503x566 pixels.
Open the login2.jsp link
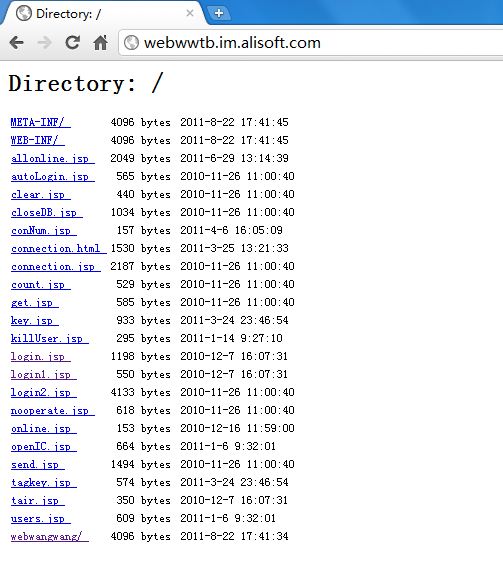(x=44, y=392)
